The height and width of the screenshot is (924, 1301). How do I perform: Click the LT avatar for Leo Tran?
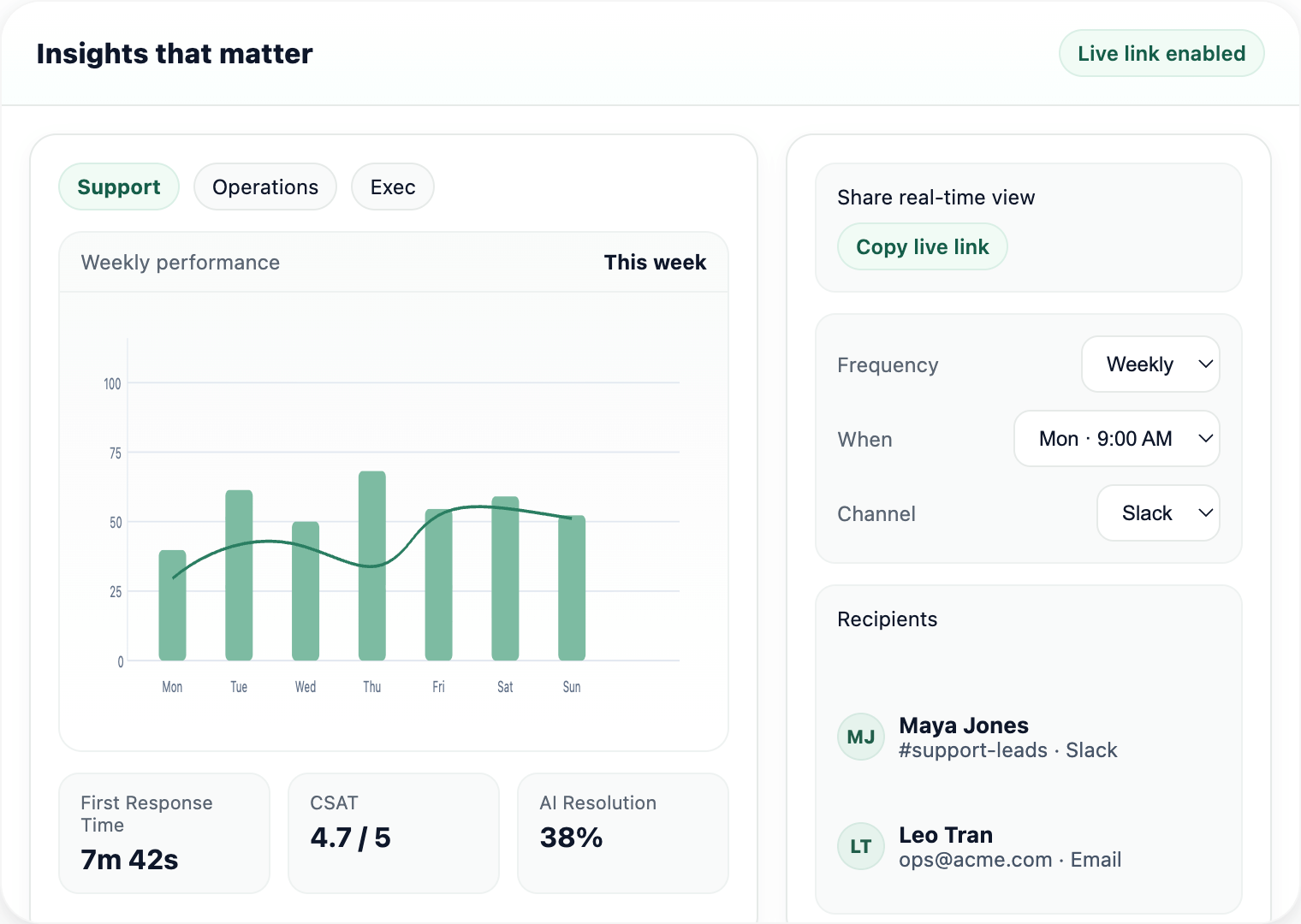coord(860,846)
